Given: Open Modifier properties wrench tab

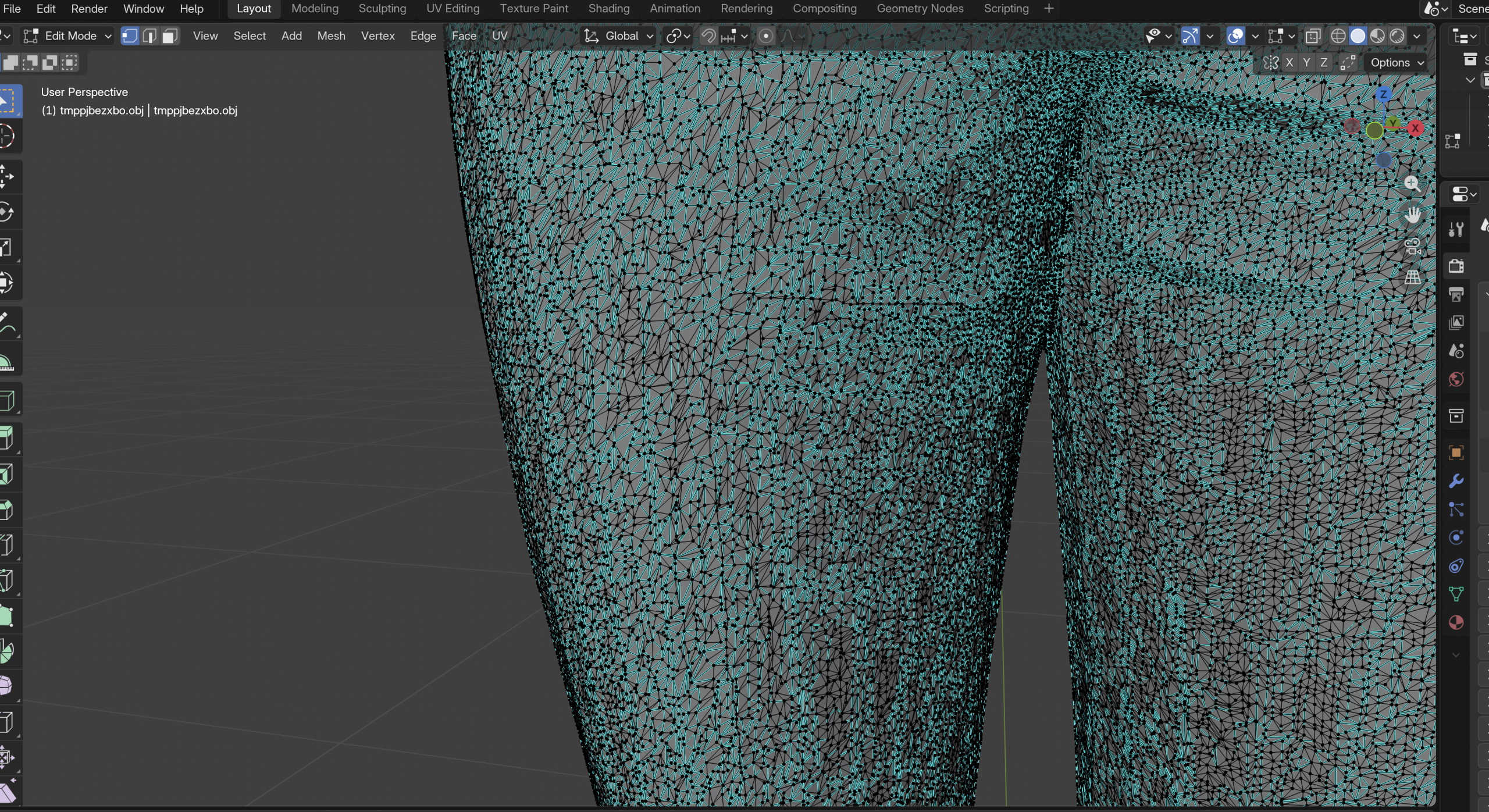Looking at the screenshot, I should pyautogui.click(x=1456, y=481).
